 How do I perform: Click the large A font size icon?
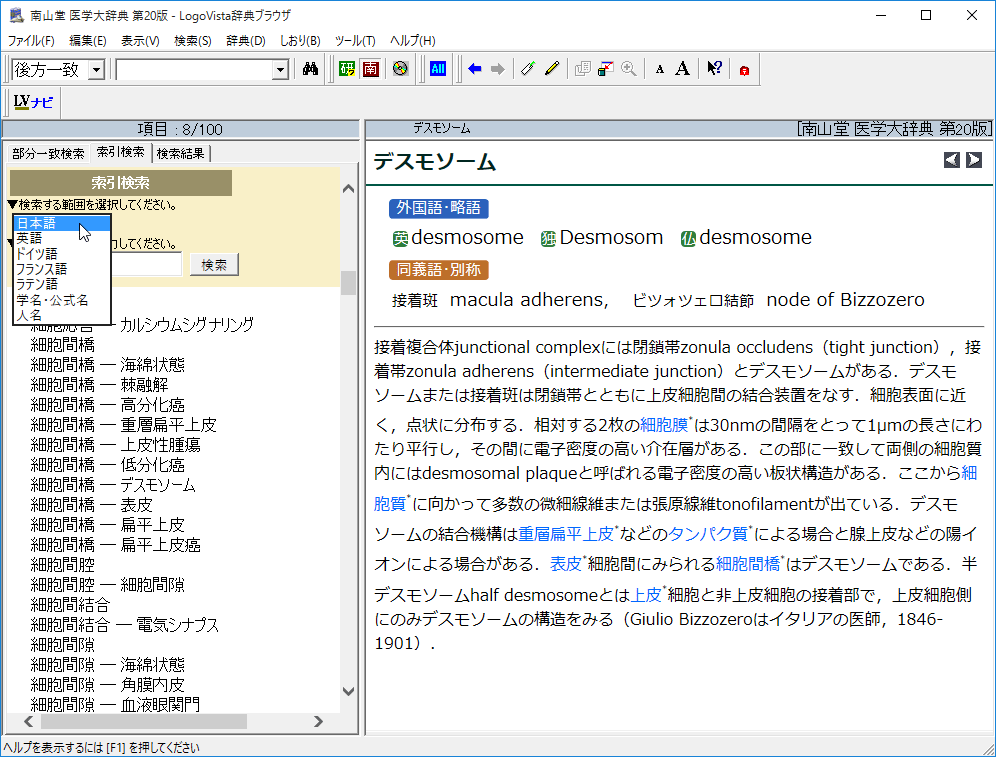click(682, 69)
